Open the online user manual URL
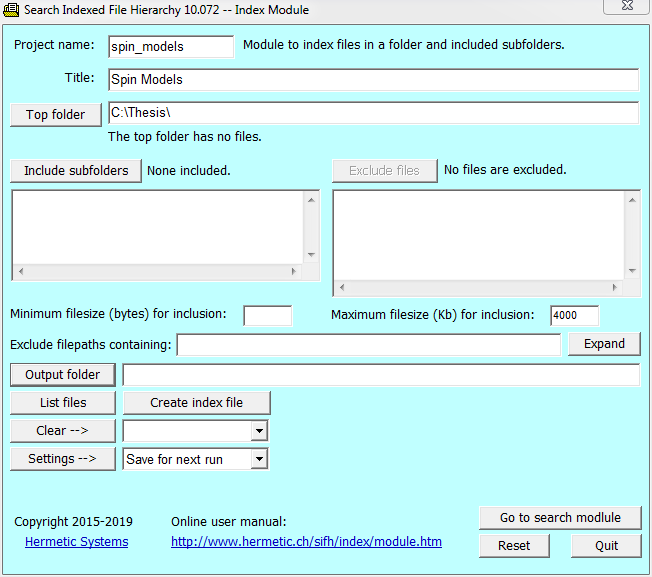 pos(306,542)
